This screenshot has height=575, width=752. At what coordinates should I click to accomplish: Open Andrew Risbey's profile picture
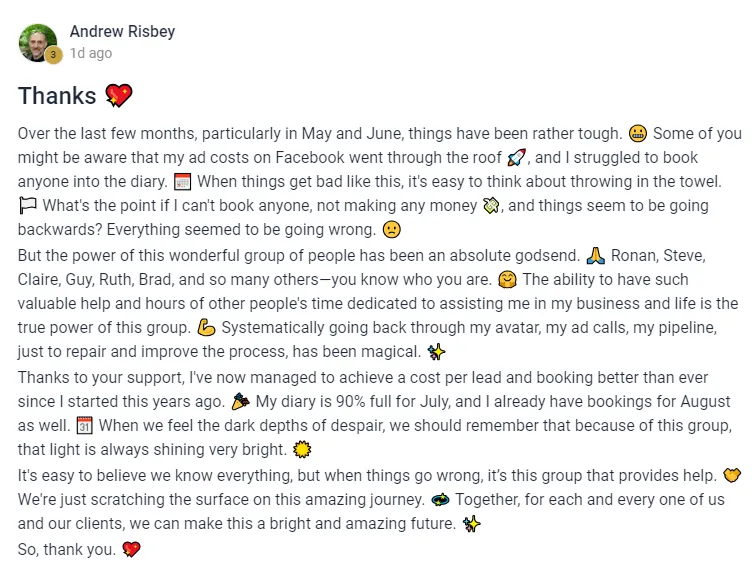pos(37,43)
